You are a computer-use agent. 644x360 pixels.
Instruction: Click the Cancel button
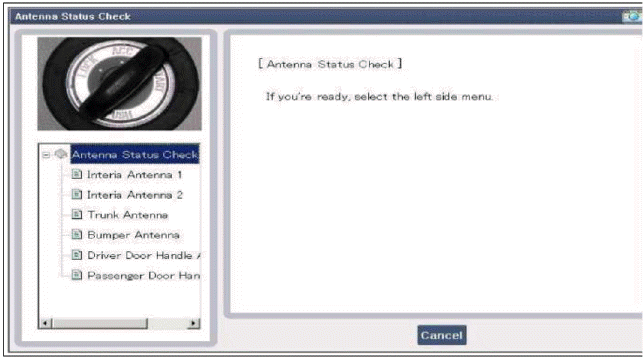pyautogui.click(x=442, y=335)
